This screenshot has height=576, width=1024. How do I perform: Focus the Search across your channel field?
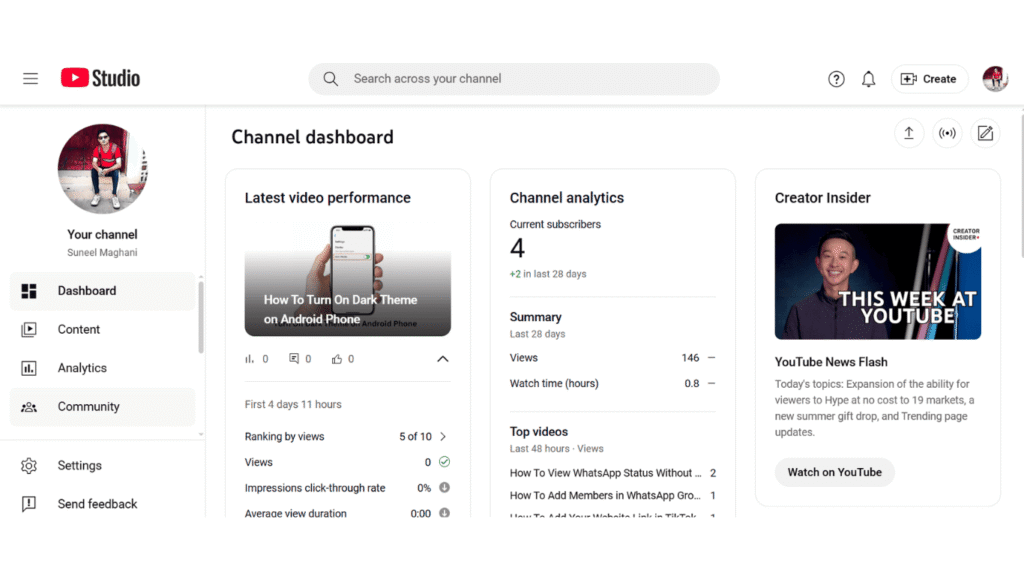coord(514,79)
